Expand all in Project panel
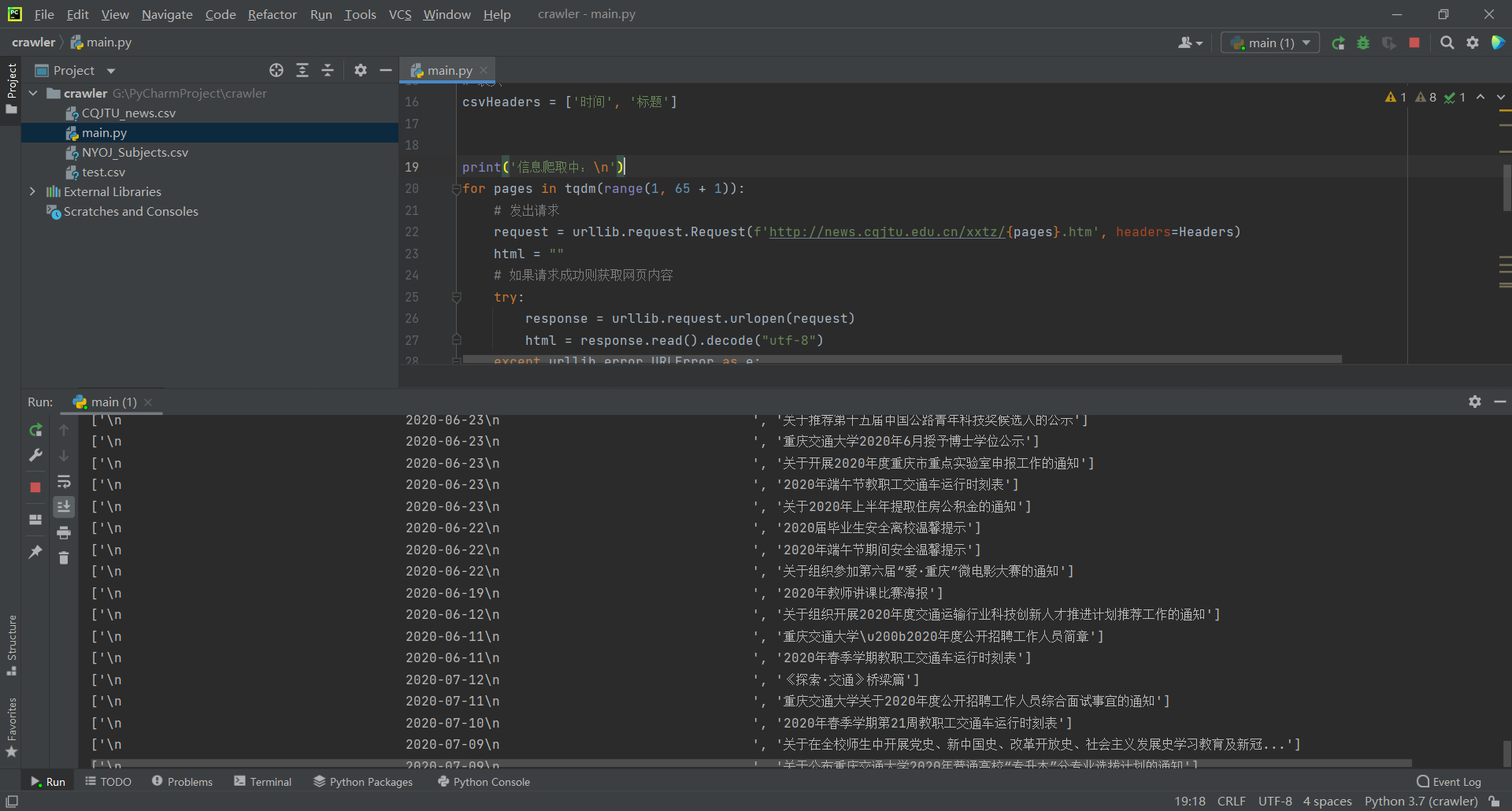Viewport: 1512px width, 811px height. click(302, 71)
